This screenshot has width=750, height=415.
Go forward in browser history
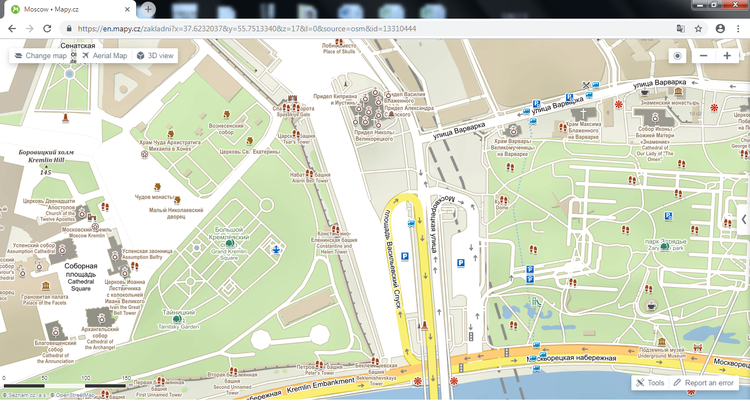tap(30, 29)
